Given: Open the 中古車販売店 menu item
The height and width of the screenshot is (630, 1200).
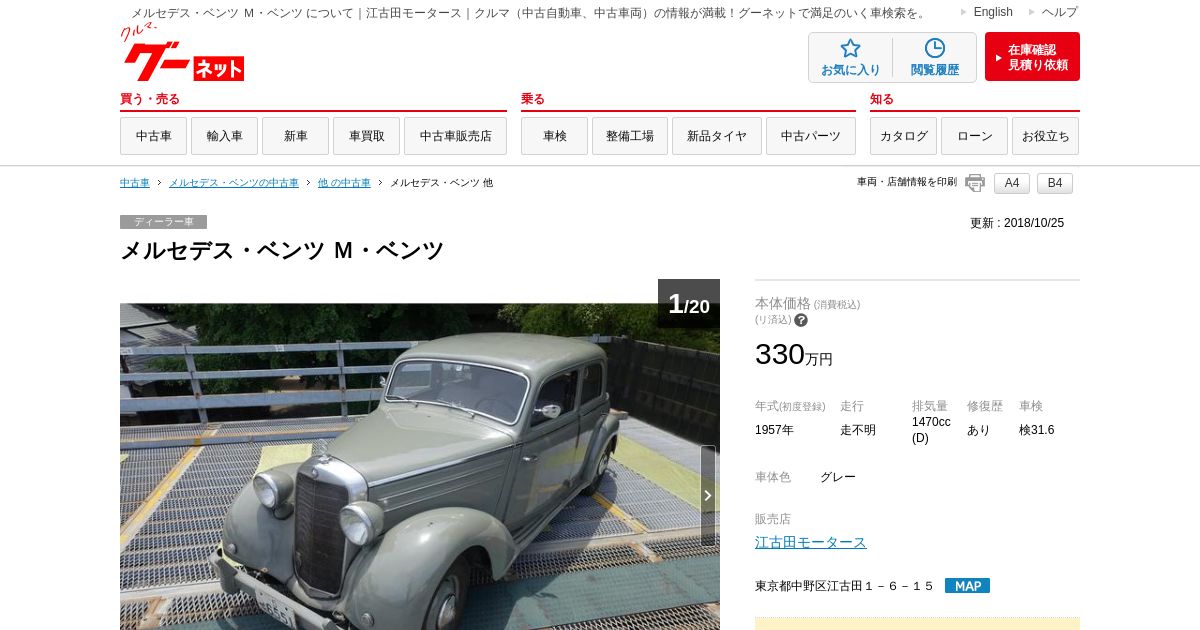Looking at the screenshot, I should pos(455,136).
